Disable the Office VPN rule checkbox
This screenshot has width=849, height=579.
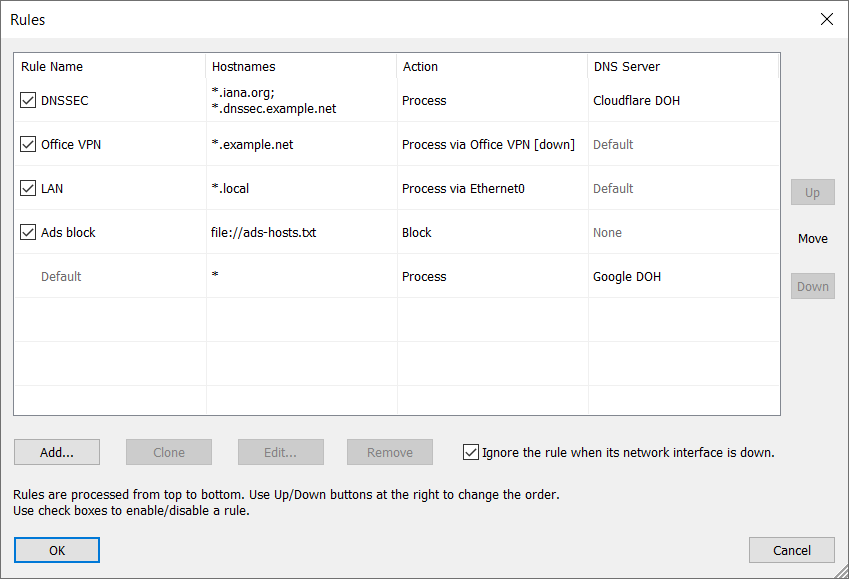click(28, 144)
